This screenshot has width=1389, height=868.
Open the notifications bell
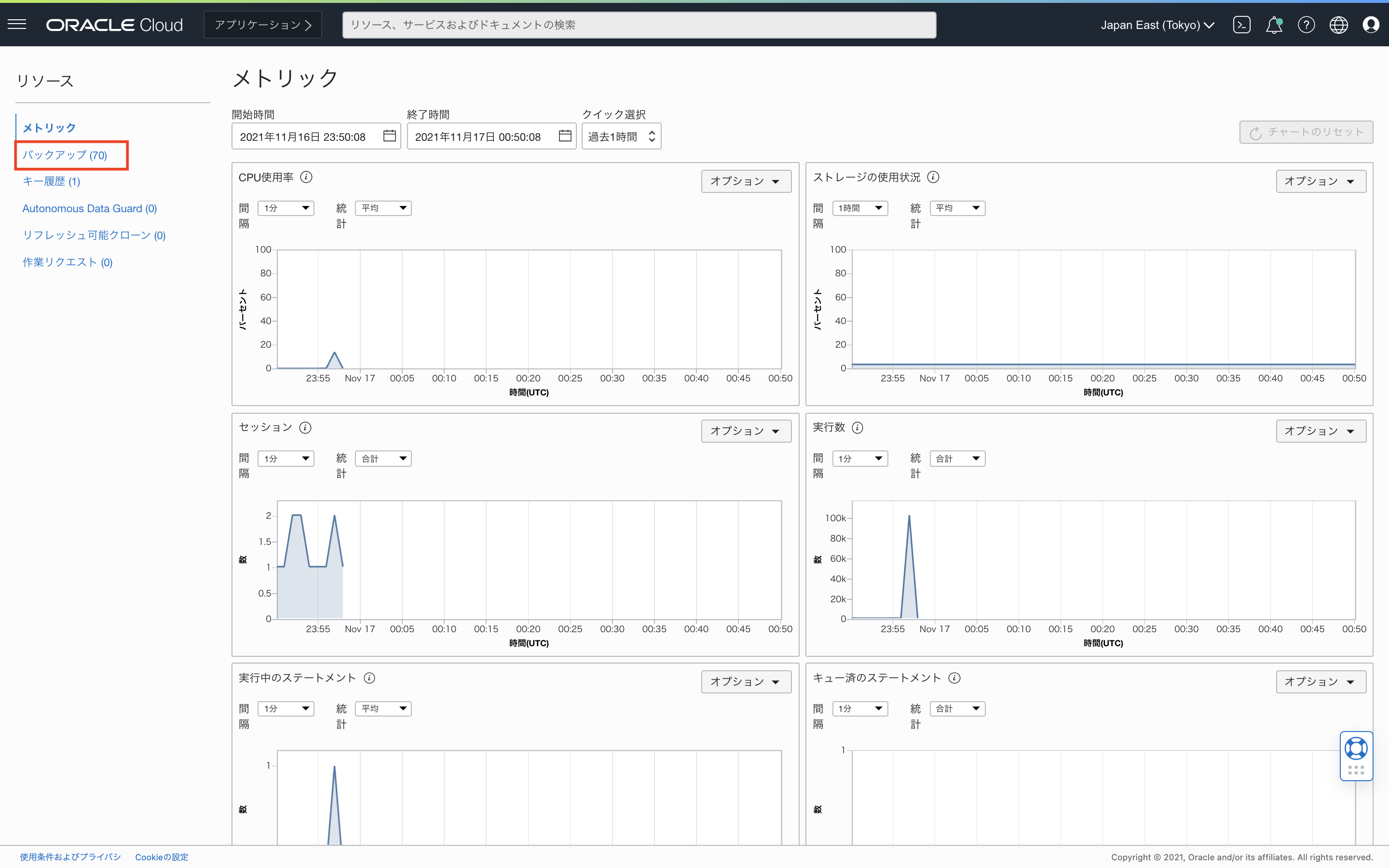pos(1274,25)
